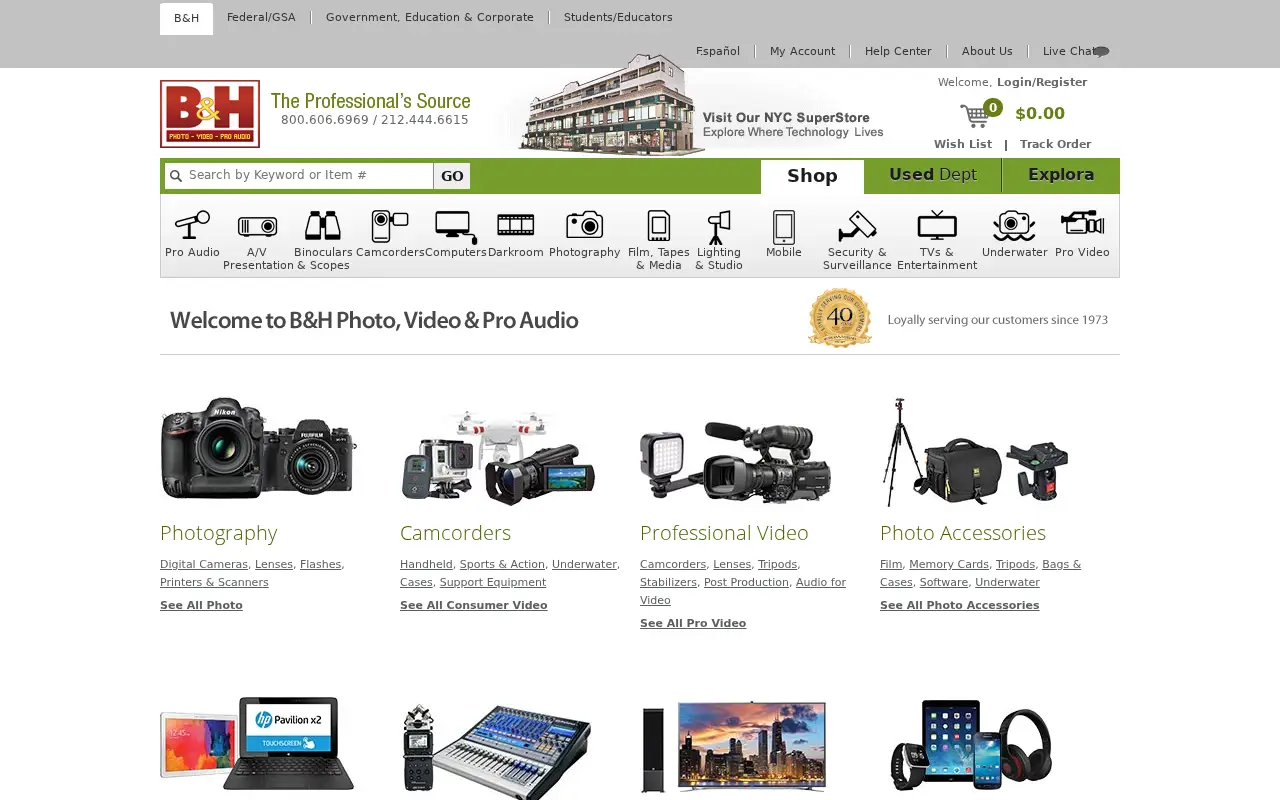Image resolution: width=1280 pixels, height=800 pixels.
Task: Click the Camcorders drone and GoPro image
Action: pos(498,457)
